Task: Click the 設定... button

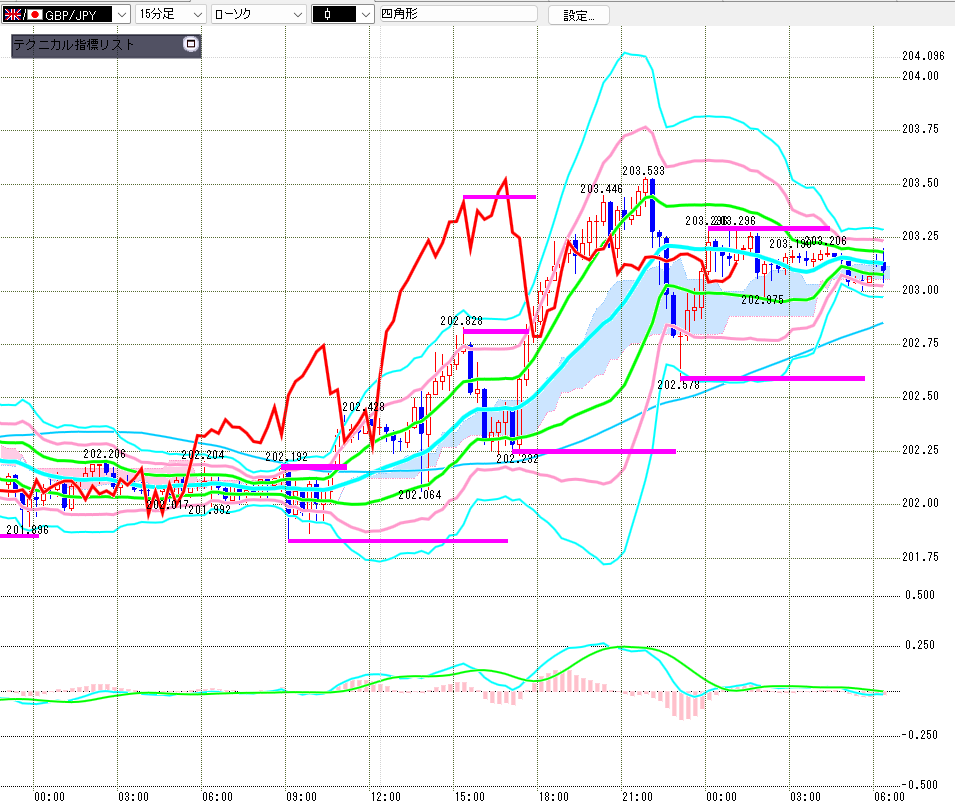Action: [x=578, y=15]
